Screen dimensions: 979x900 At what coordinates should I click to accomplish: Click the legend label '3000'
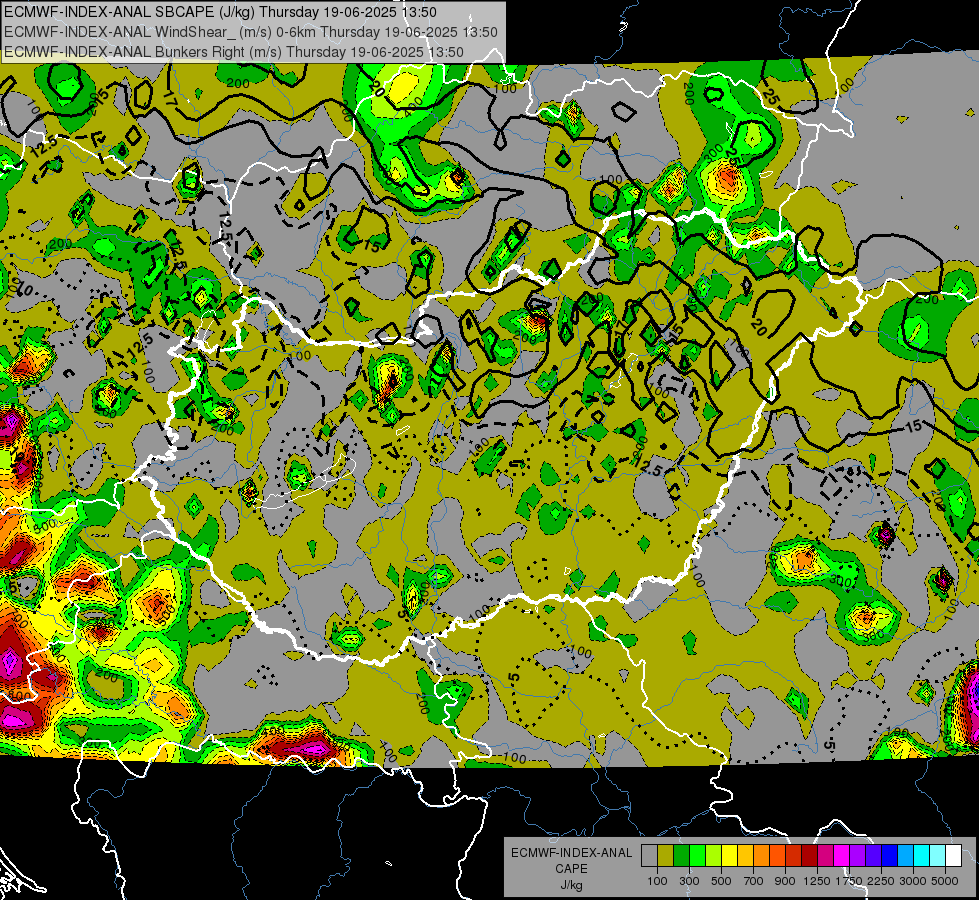[x=913, y=881]
